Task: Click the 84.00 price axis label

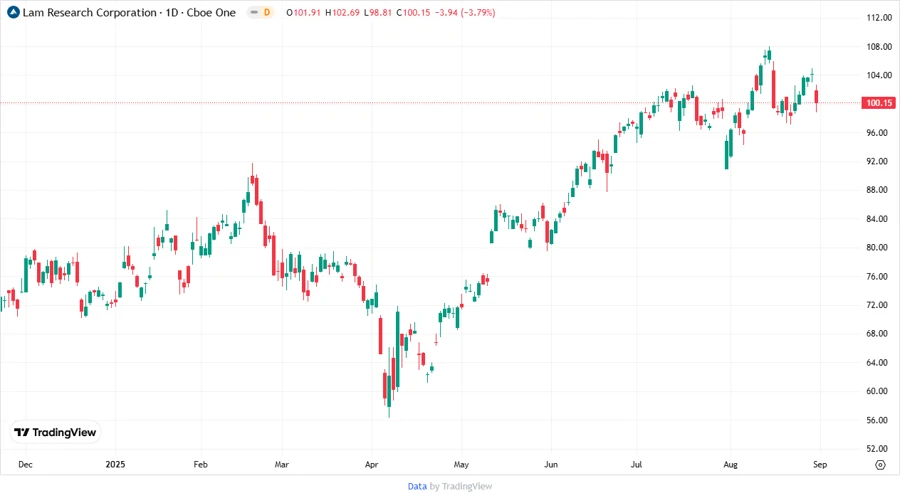Action: 879,219
